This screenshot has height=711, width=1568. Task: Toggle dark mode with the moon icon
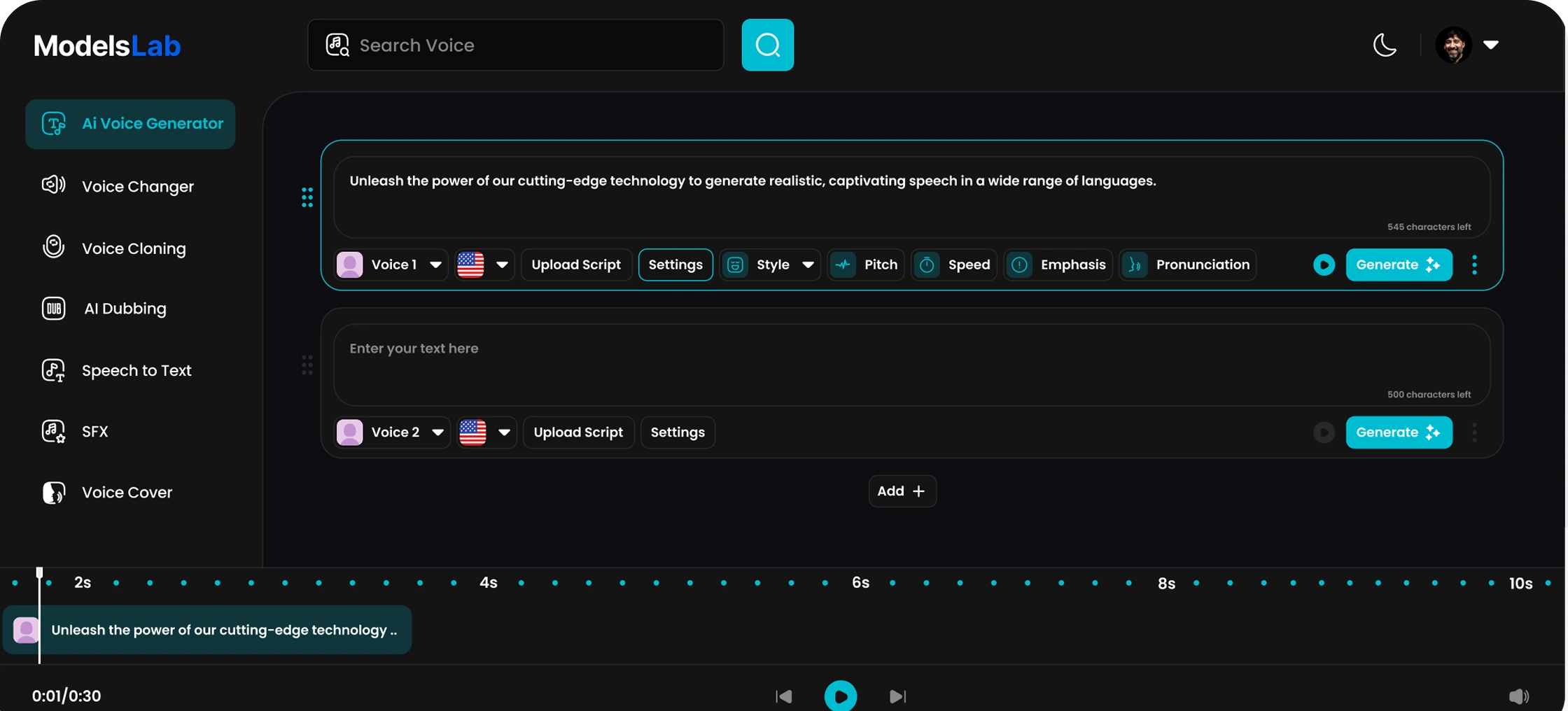[1384, 45]
